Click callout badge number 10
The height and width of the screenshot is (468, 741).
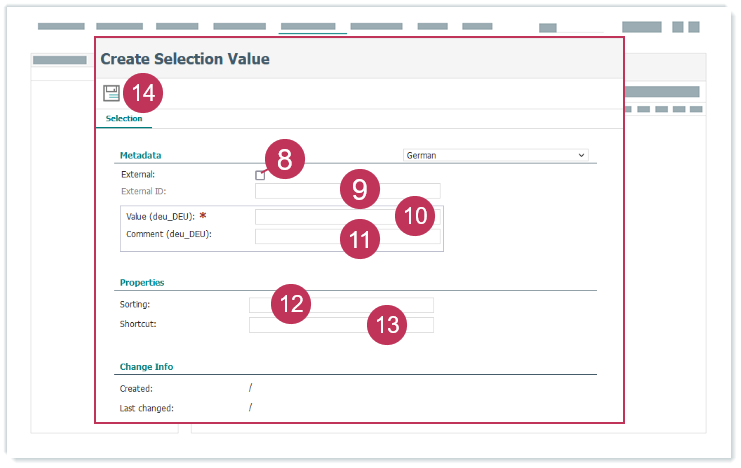[415, 215]
